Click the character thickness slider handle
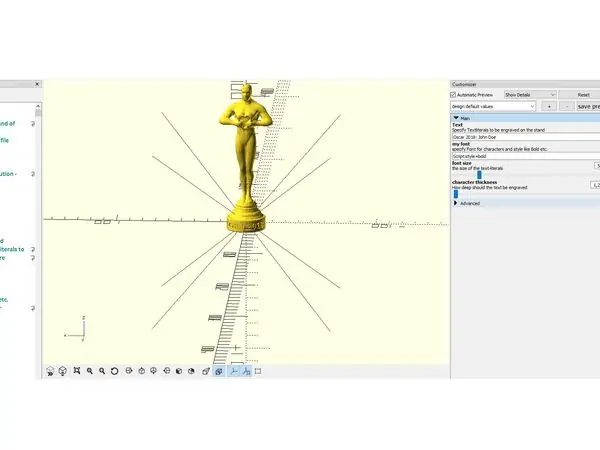The image size is (600, 450). pos(455,194)
